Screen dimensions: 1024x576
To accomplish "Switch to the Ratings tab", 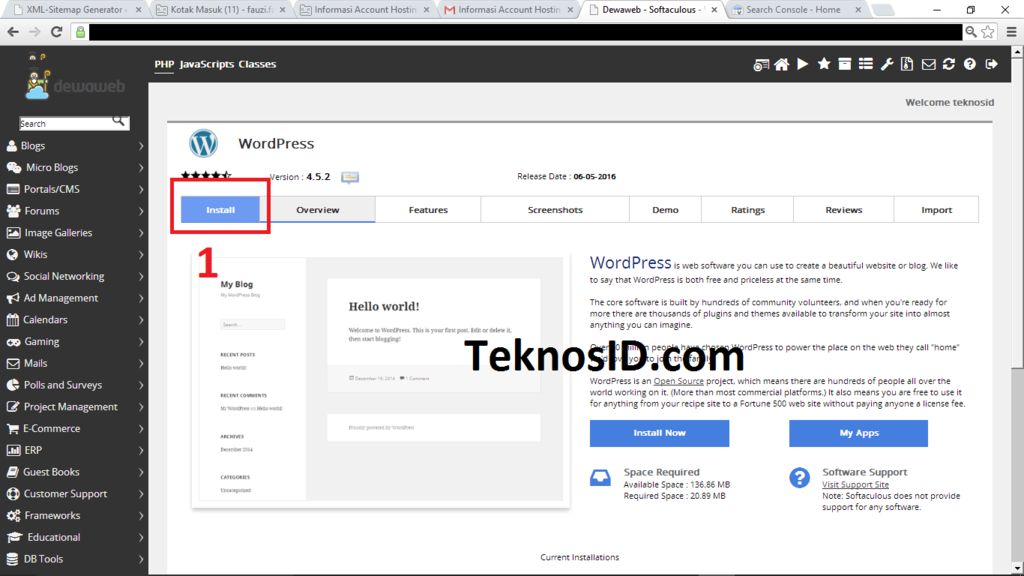I will (x=748, y=210).
